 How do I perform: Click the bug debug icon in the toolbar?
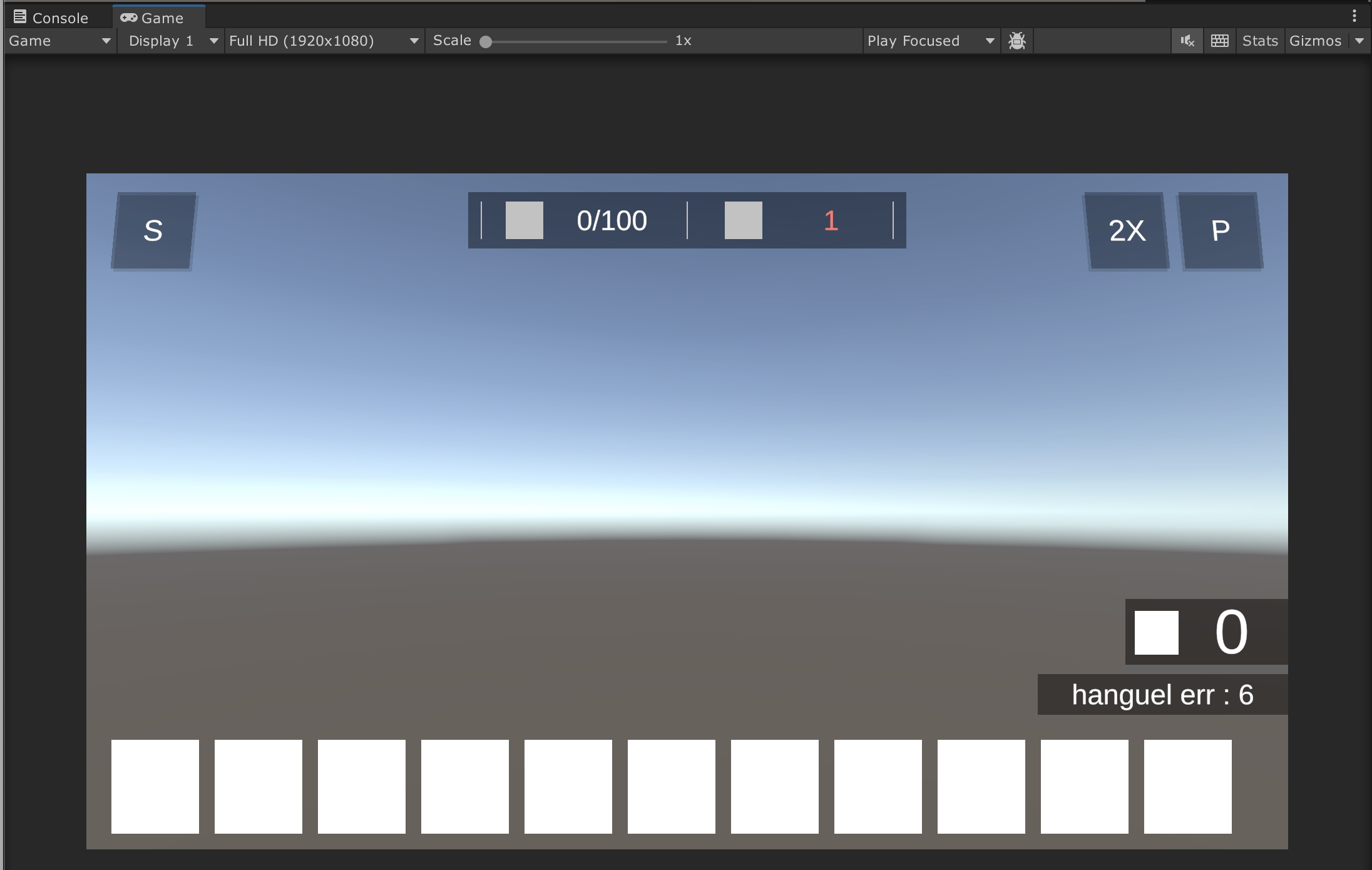click(1017, 41)
